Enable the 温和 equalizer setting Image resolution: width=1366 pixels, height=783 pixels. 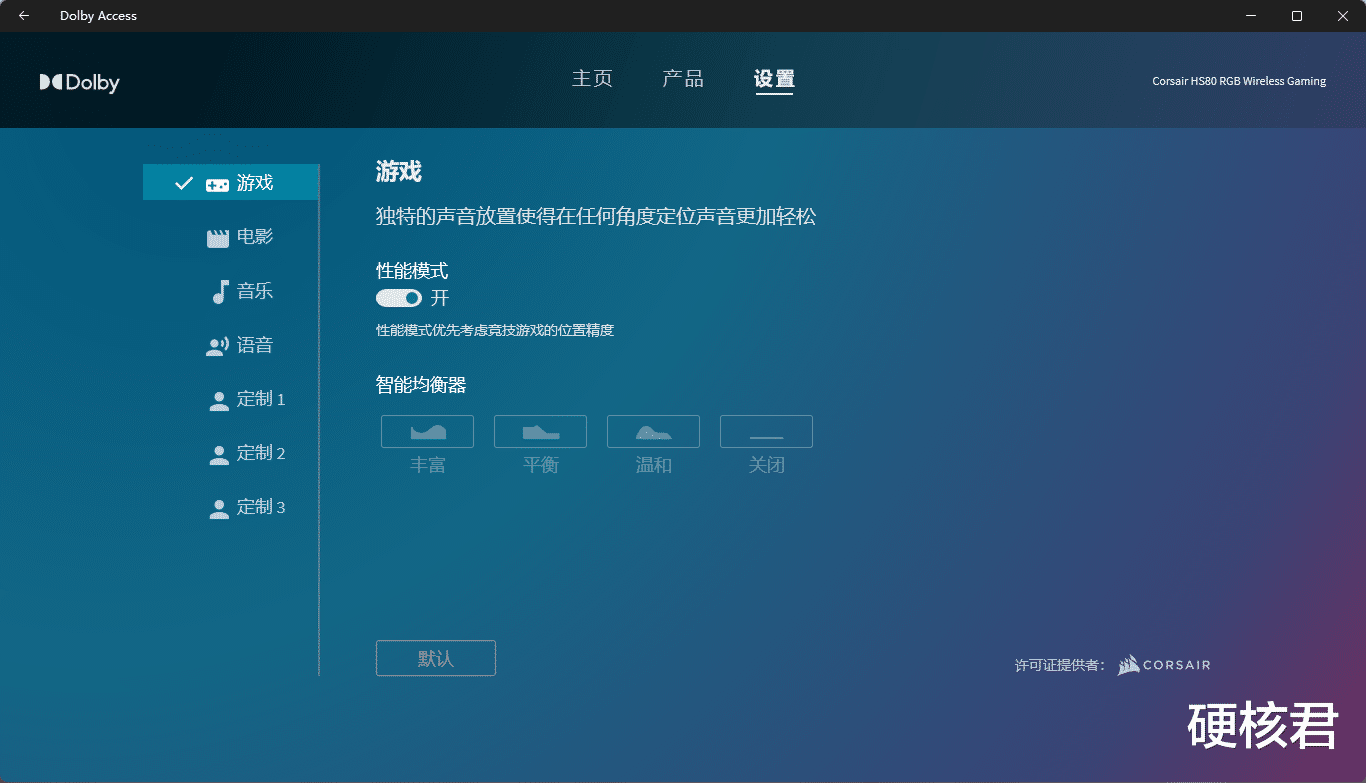click(x=653, y=431)
